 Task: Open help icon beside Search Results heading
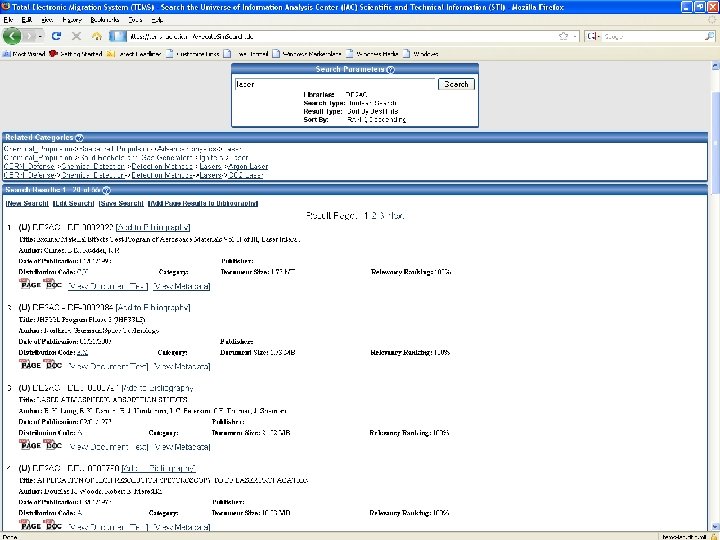tap(107, 190)
